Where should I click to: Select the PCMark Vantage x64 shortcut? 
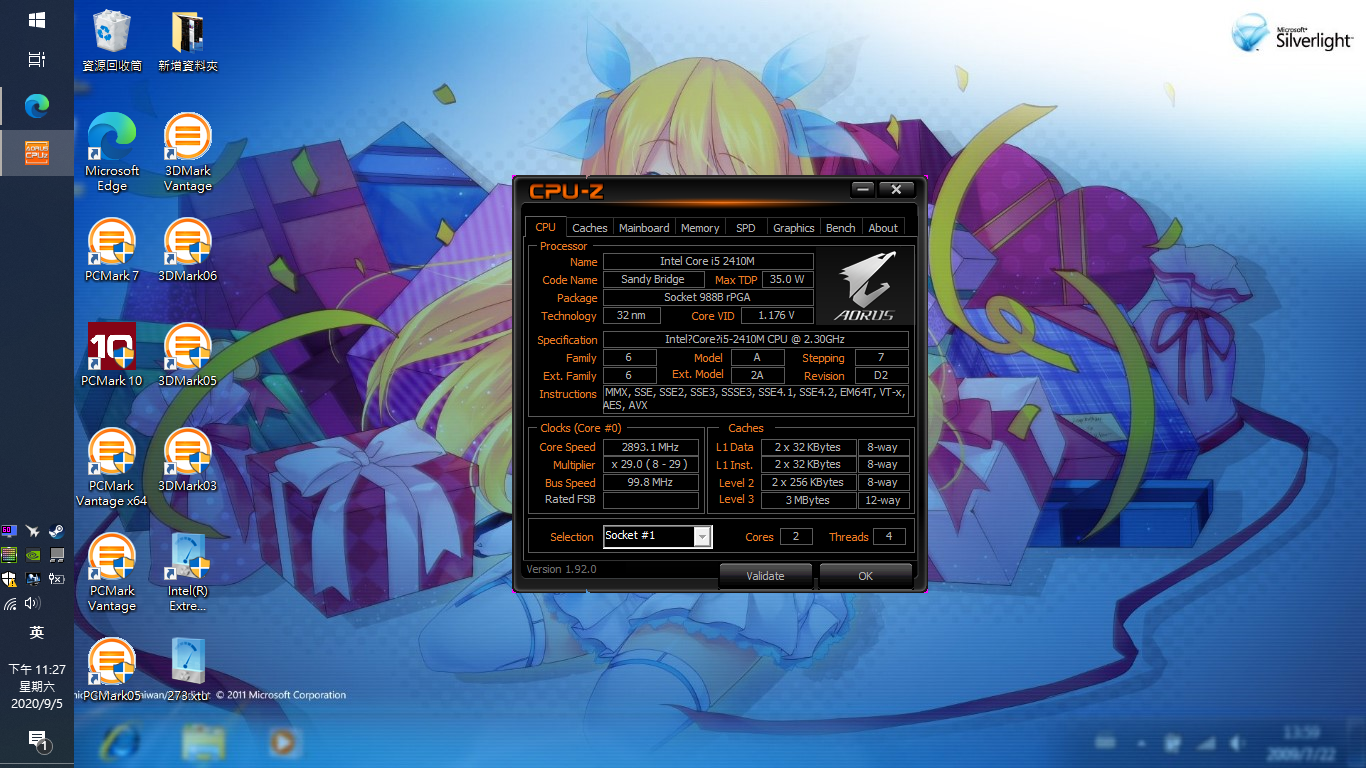(112, 468)
